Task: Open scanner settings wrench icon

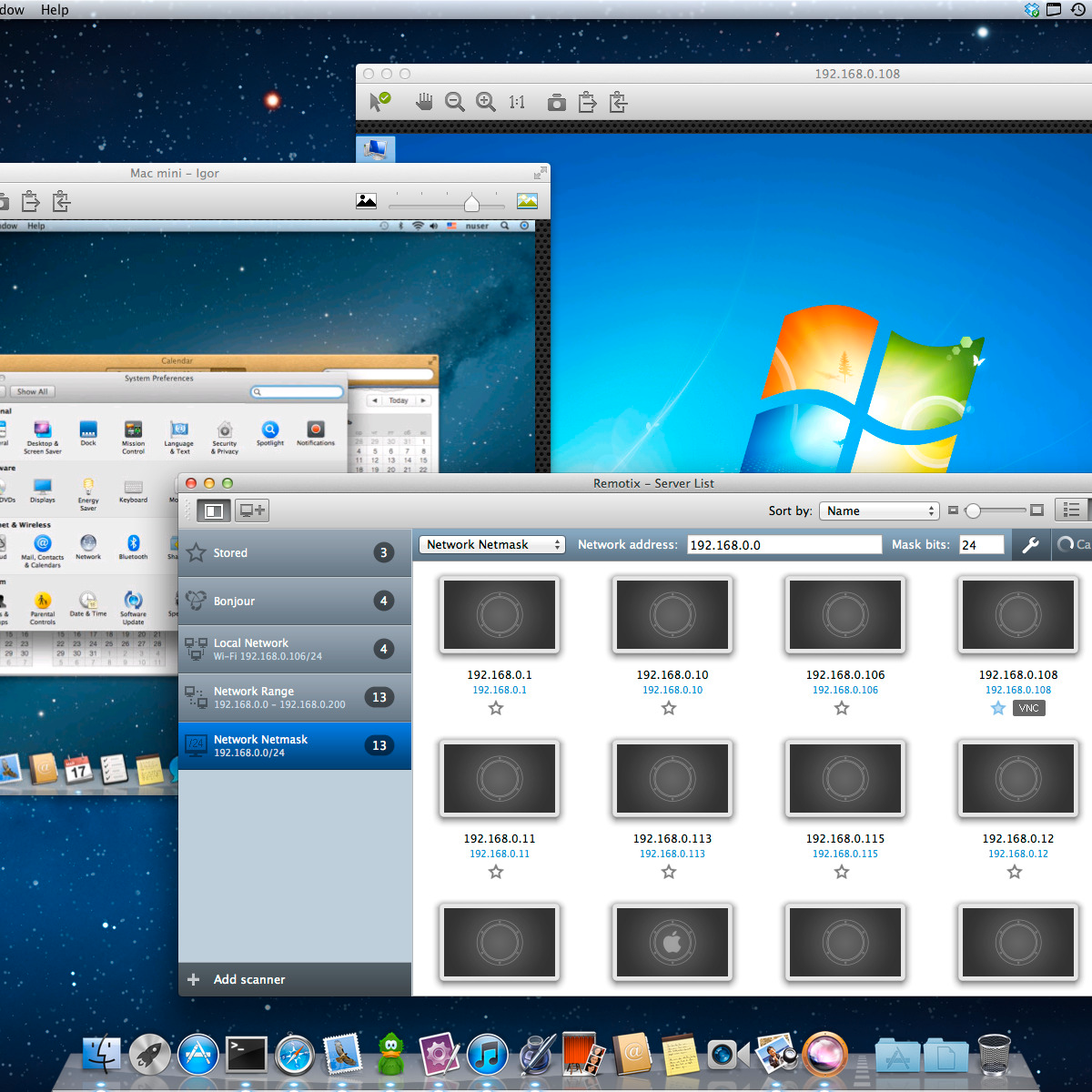Action: click(x=1030, y=544)
